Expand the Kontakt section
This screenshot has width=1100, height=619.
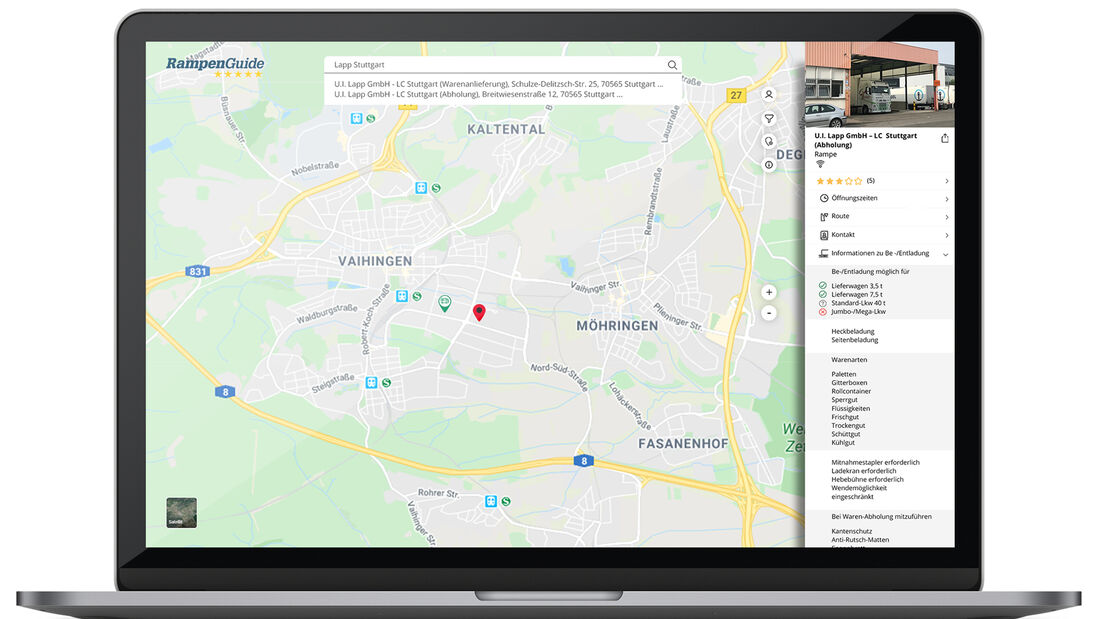point(880,235)
